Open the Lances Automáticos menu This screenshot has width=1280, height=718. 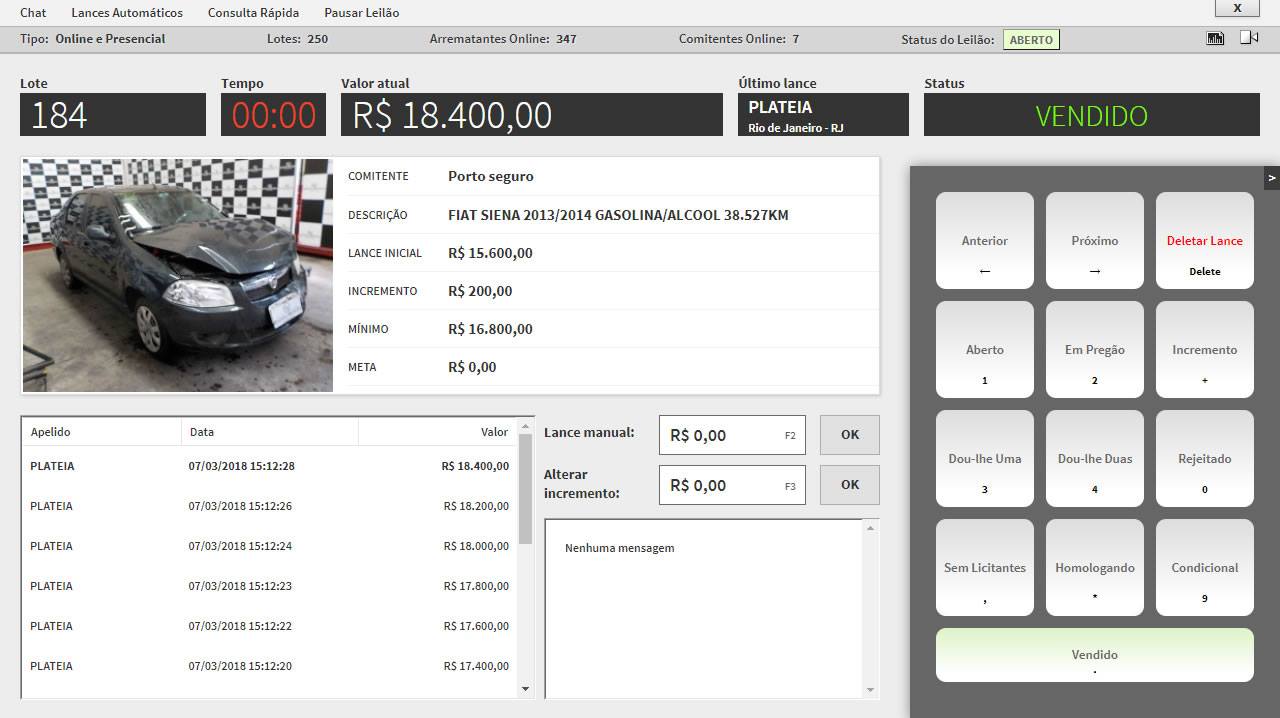point(127,13)
